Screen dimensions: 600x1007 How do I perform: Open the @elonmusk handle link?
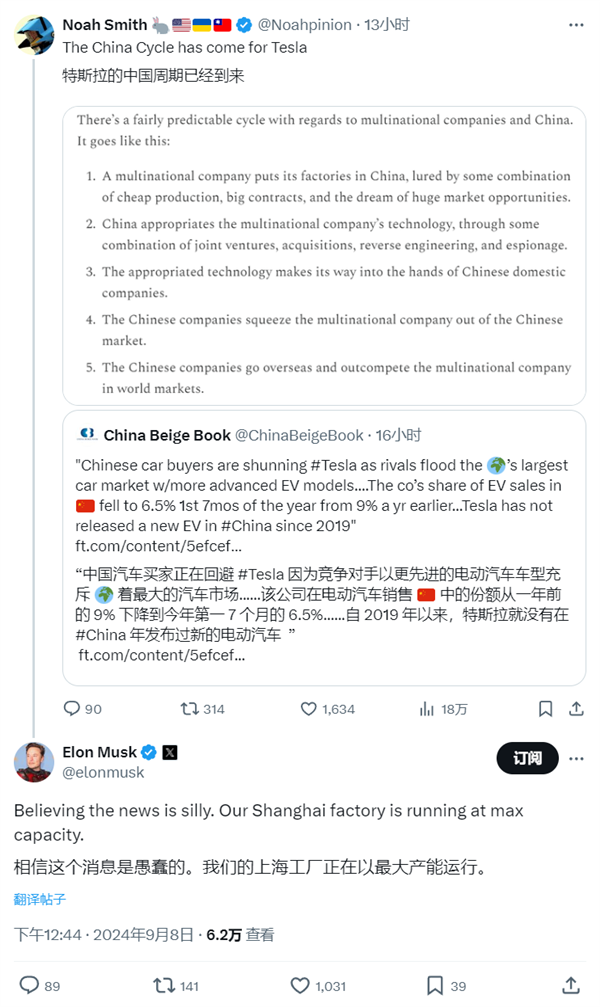103,772
